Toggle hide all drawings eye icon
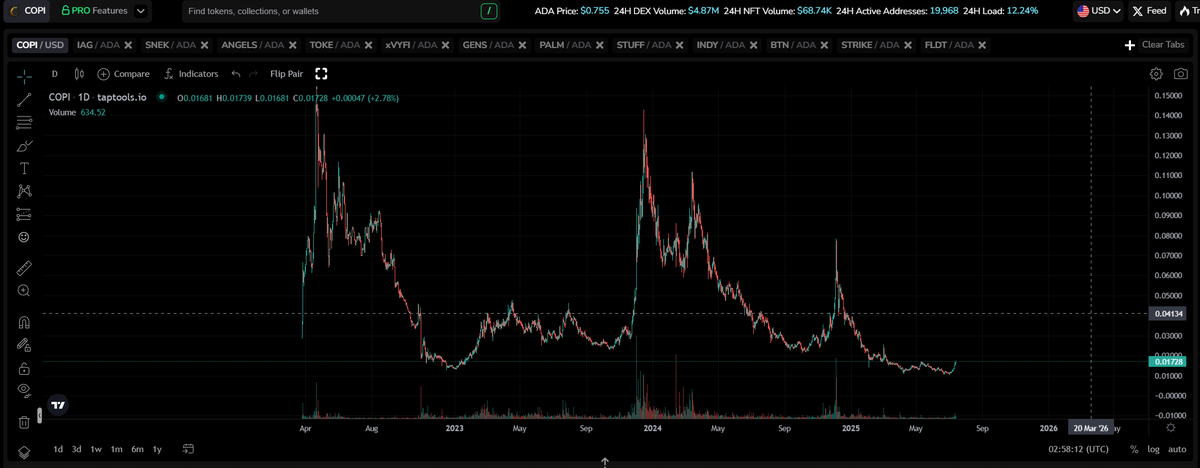This screenshot has height=468, width=1200. 24,390
